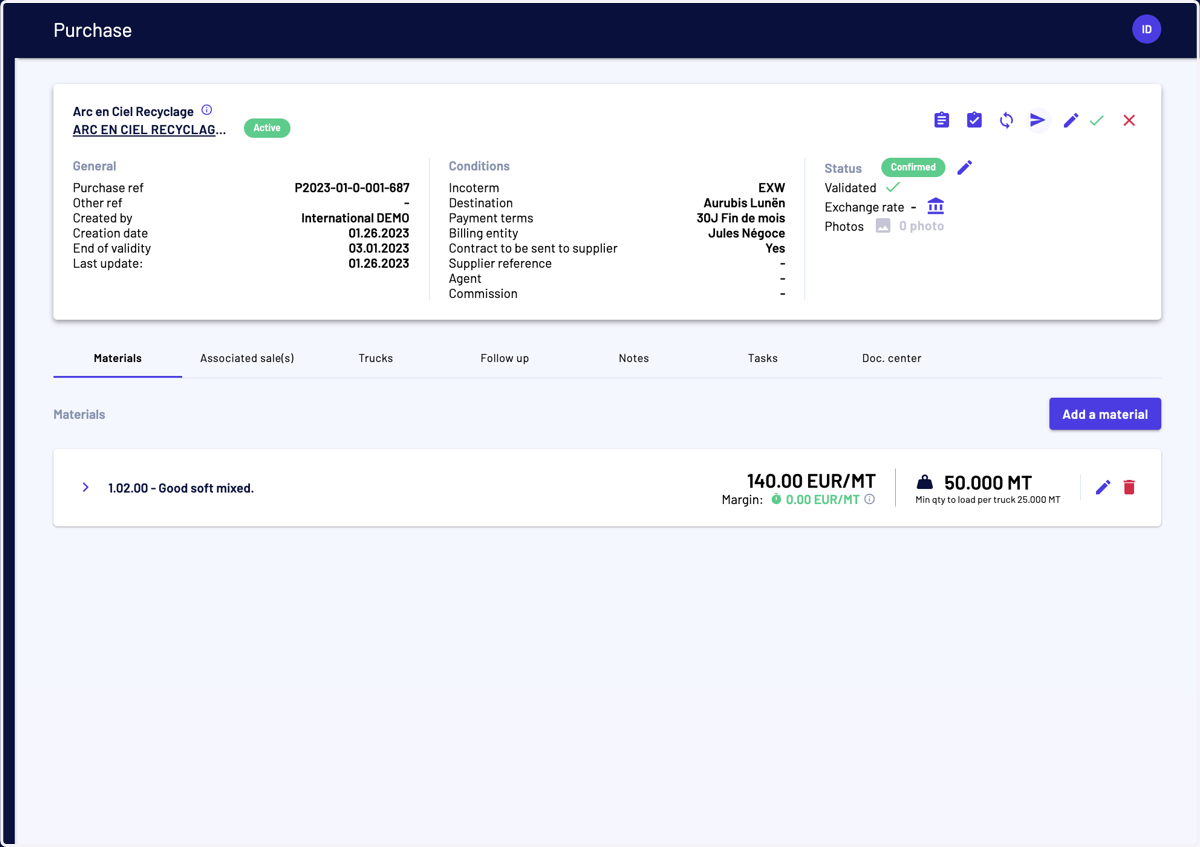Click the 50.000 MT quantity
1200x847 pixels.
988,482
